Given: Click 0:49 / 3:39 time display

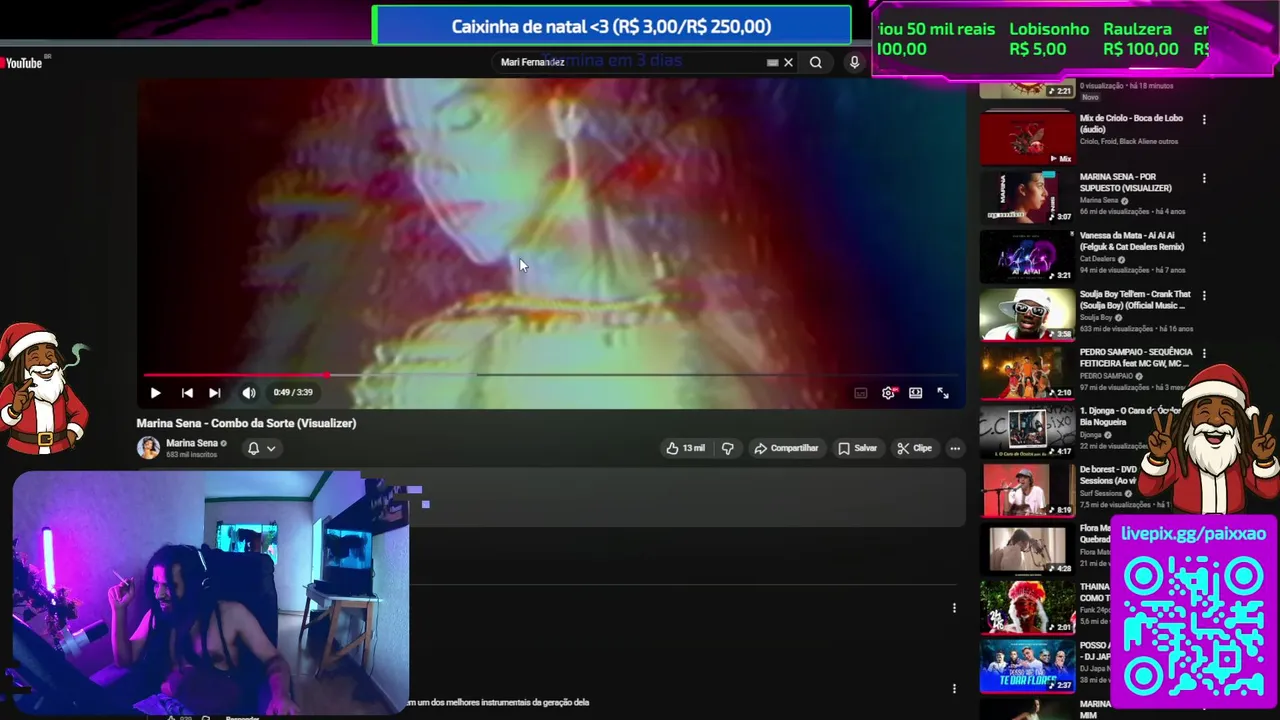Looking at the screenshot, I should (293, 393).
